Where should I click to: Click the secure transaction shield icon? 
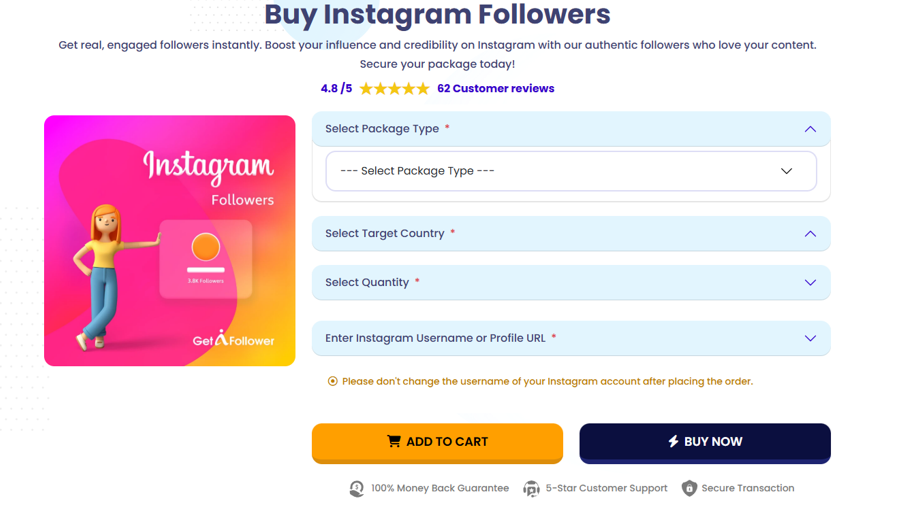(x=689, y=488)
